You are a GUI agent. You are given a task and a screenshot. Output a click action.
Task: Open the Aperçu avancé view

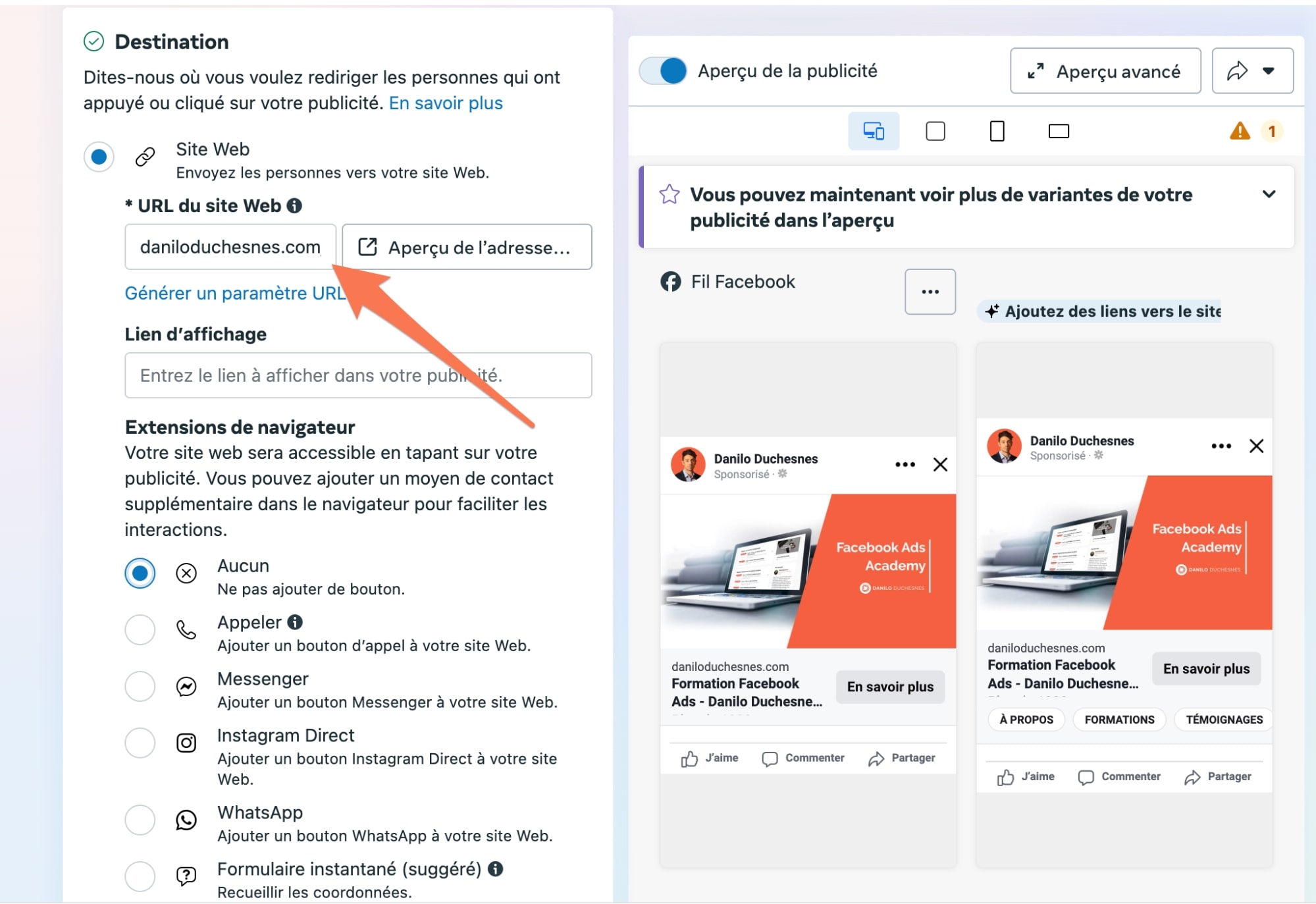(x=1105, y=70)
